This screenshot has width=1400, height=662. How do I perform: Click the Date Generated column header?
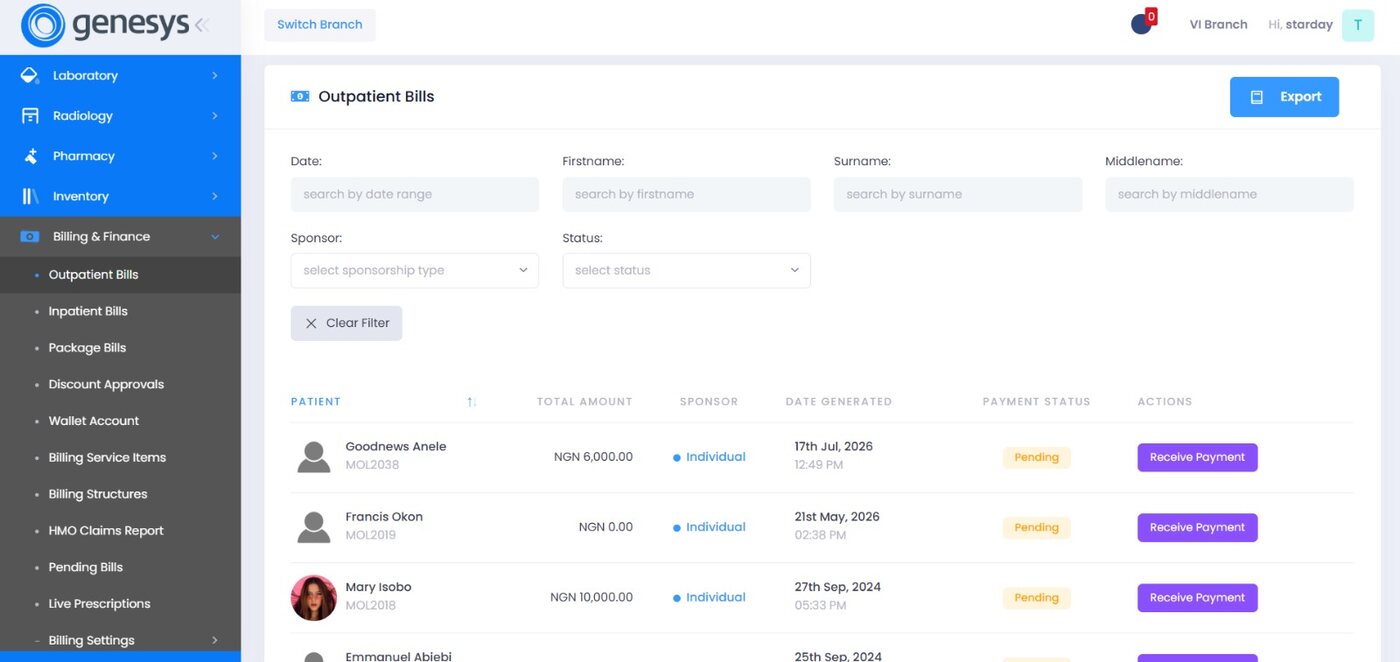839,402
